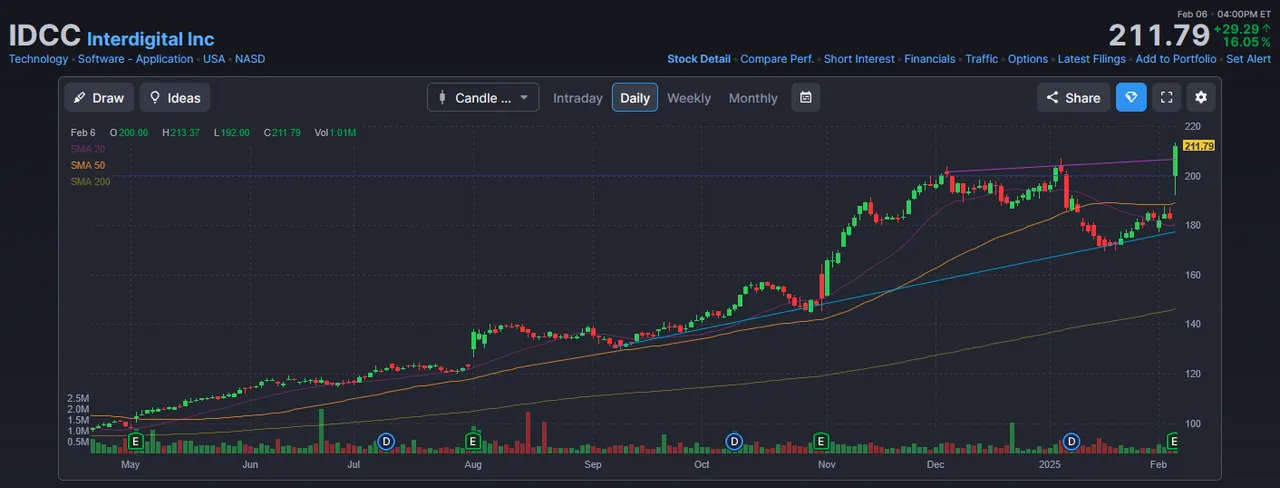Viewport: 1280px width, 488px height.
Task: Click the Vol 1.01M readout
Action: tap(335, 132)
